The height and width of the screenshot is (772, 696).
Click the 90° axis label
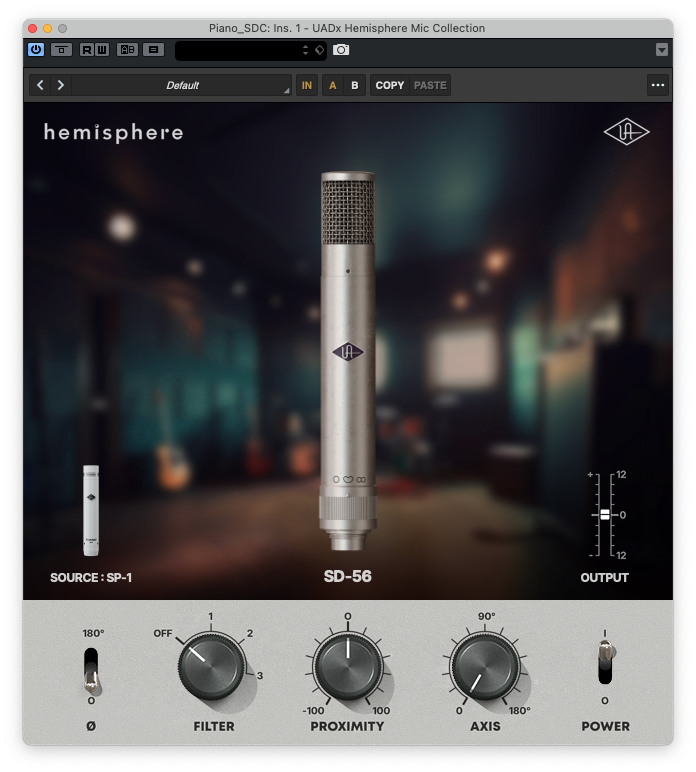click(486, 616)
